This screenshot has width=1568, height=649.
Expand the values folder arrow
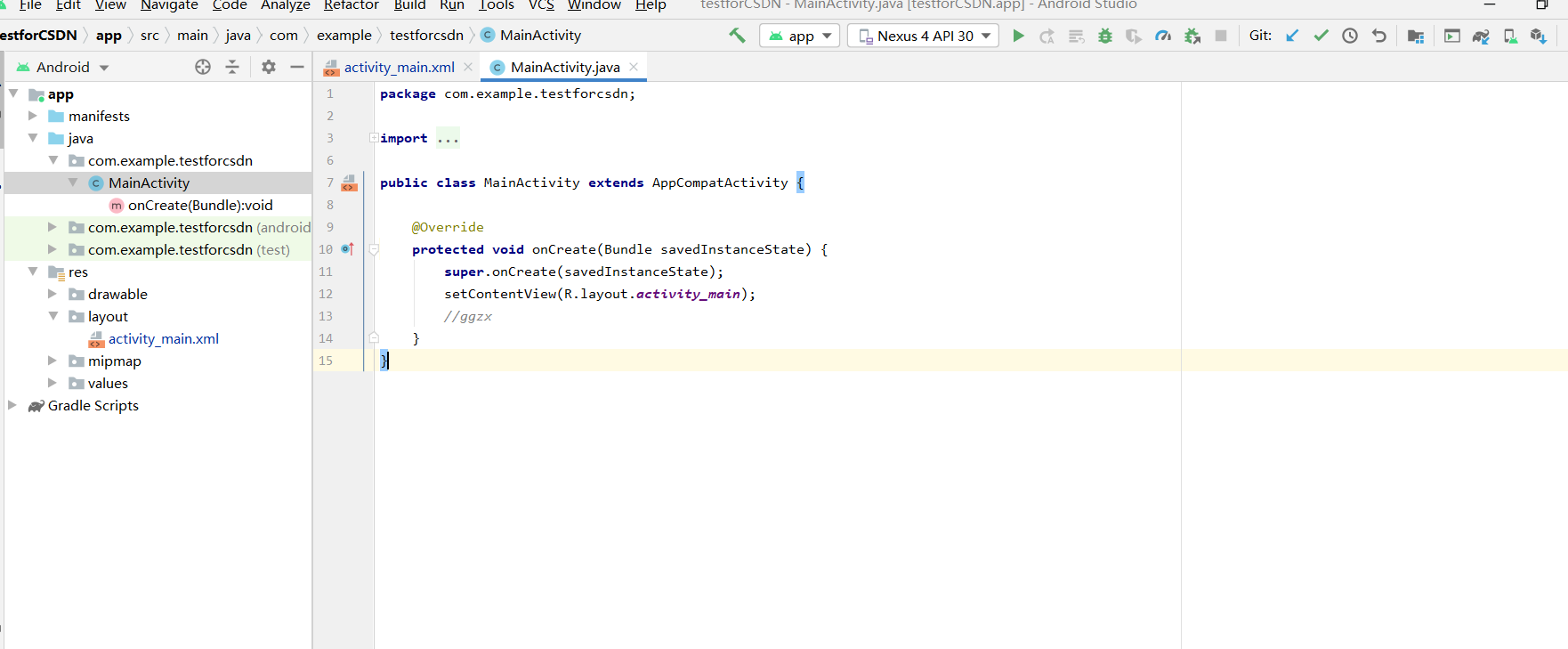click(x=52, y=383)
